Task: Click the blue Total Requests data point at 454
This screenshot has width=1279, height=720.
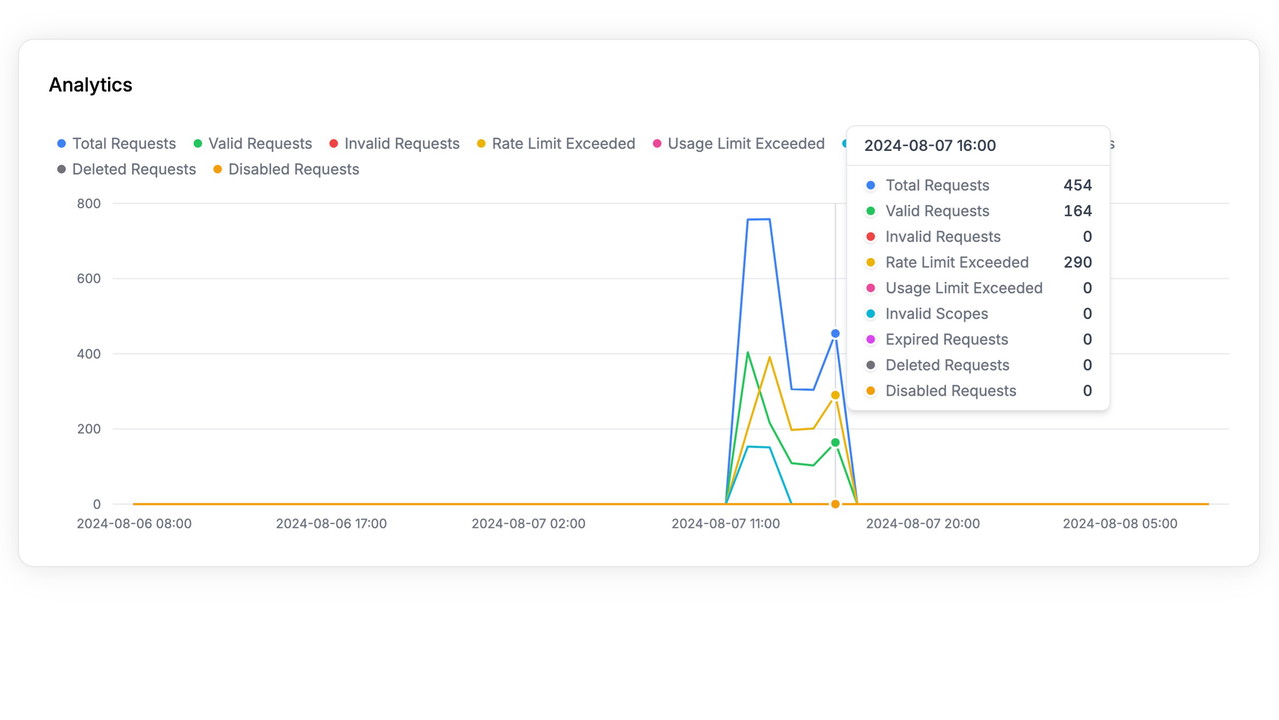Action: click(835, 334)
